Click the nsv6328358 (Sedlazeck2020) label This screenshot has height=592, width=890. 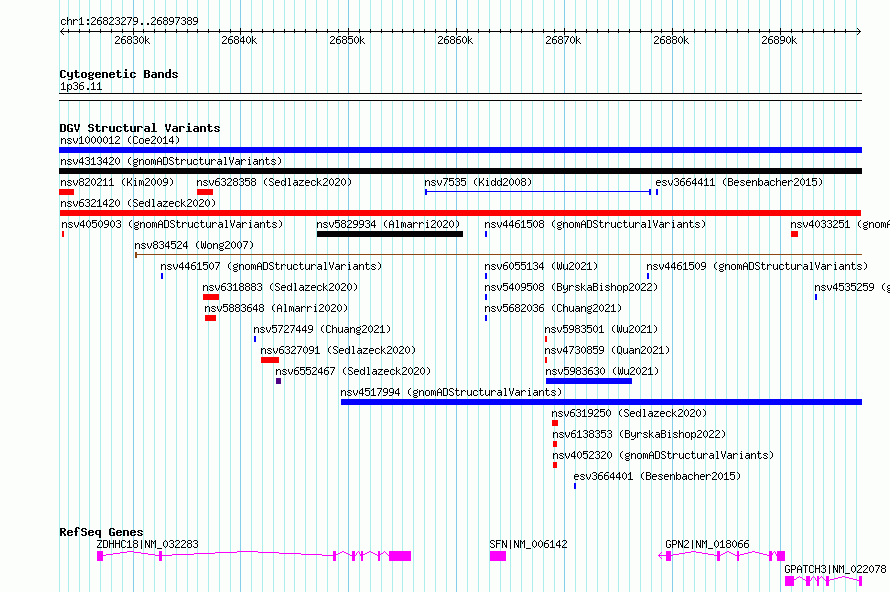(274, 182)
